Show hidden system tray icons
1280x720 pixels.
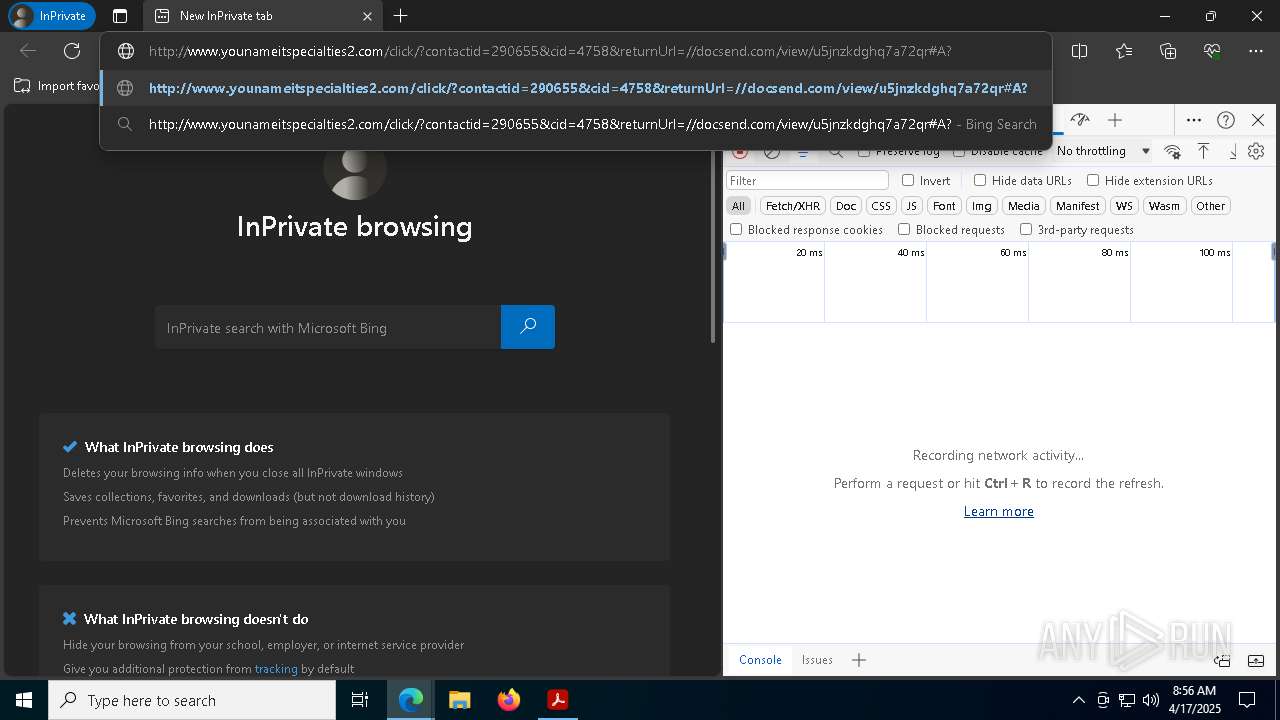pyautogui.click(x=1078, y=700)
